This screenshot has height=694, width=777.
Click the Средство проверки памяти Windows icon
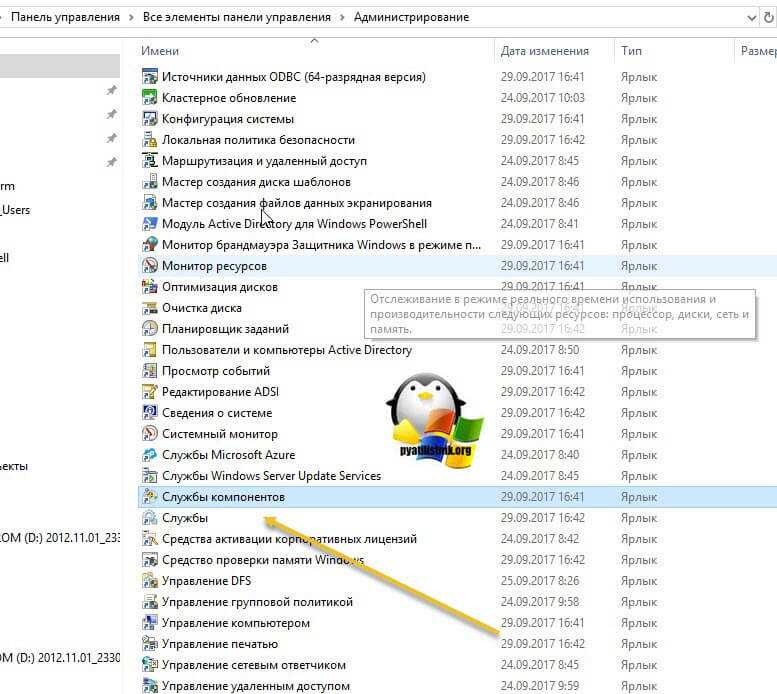150,560
